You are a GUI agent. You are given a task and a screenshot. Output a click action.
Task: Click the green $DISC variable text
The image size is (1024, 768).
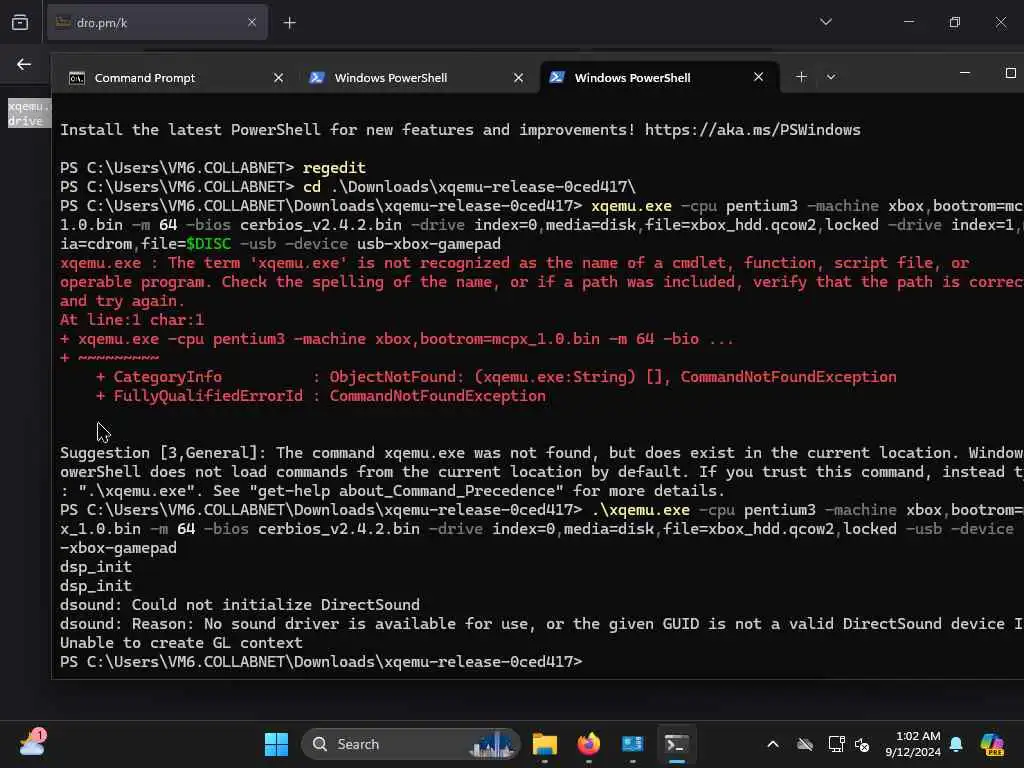[x=208, y=244]
